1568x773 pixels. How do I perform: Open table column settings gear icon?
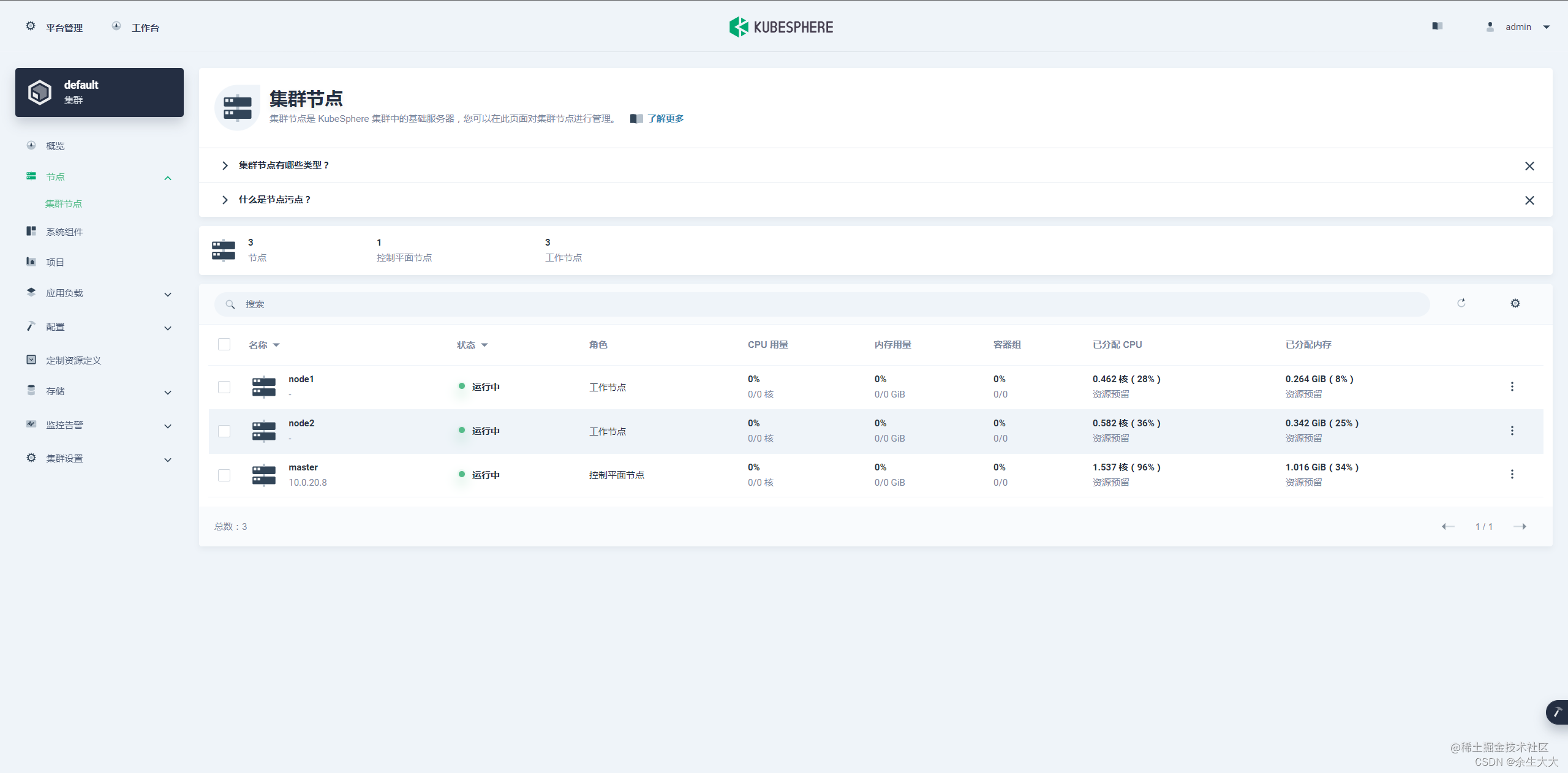pyautogui.click(x=1515, y=303)
